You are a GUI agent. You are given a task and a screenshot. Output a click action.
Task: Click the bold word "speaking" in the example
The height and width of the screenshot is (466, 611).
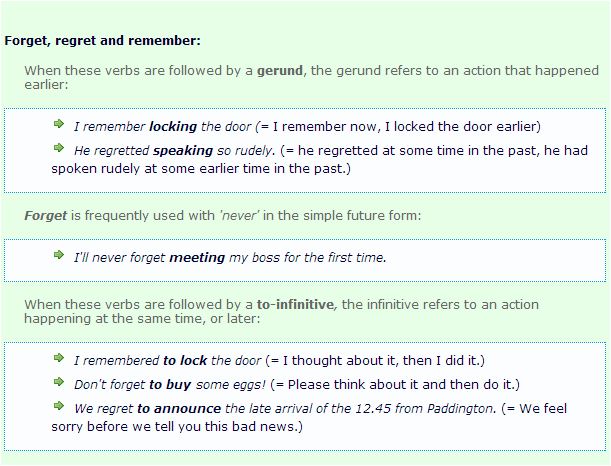point(182,151)
